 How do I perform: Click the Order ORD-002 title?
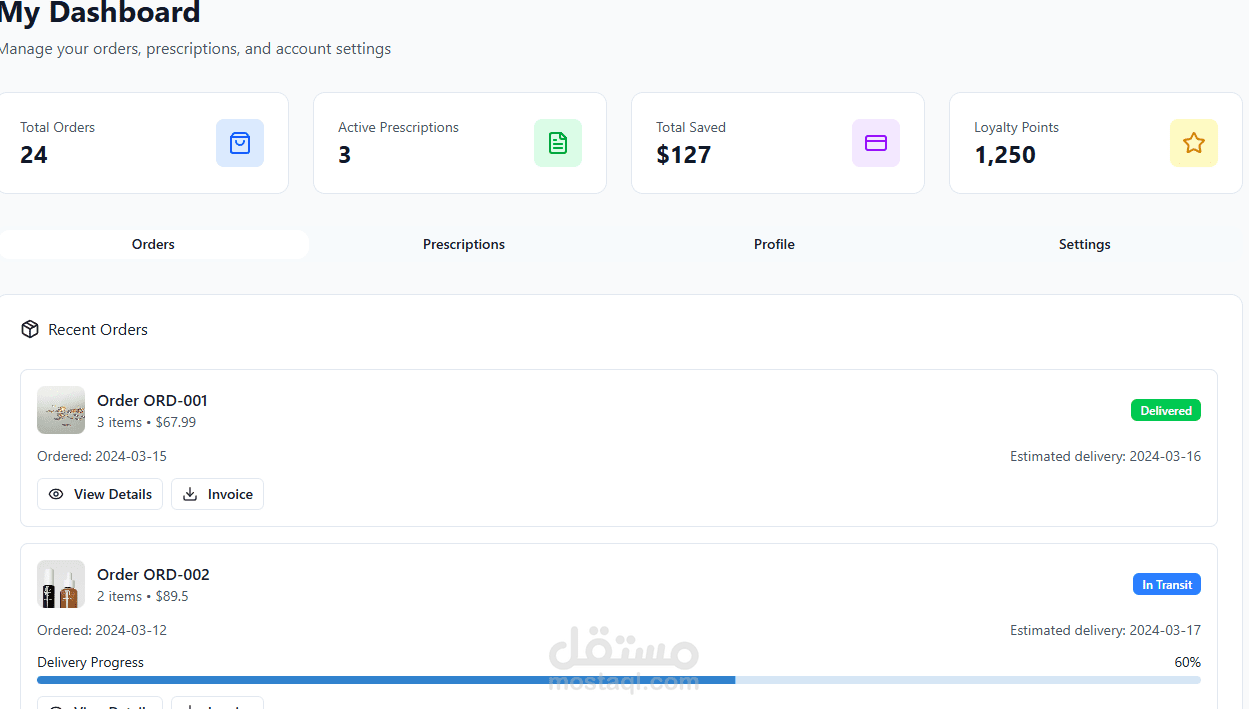pos(153,575)
